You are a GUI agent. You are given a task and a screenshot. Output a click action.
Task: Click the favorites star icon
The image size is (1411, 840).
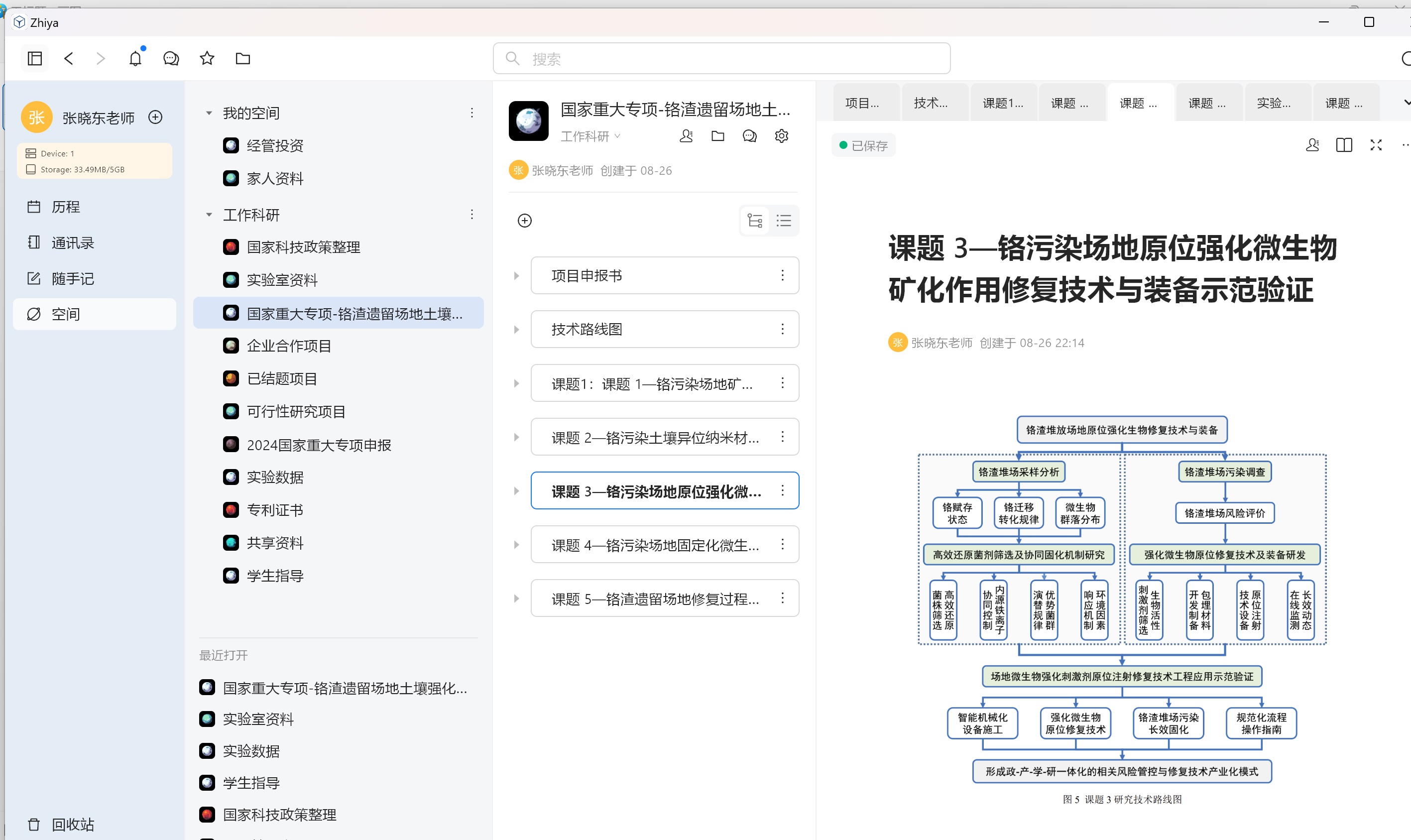click(207, 58)
